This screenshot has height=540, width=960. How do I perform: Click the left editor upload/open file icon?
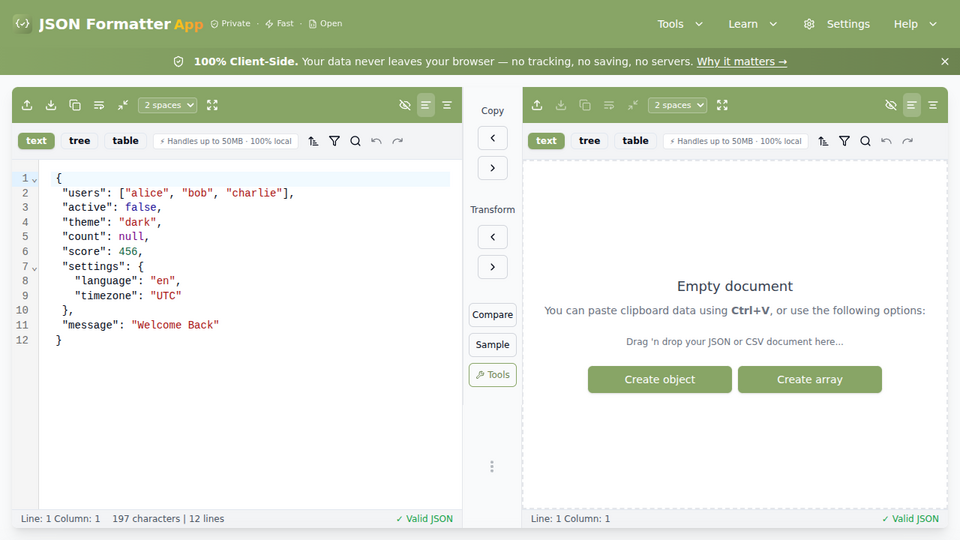(27, 105)
